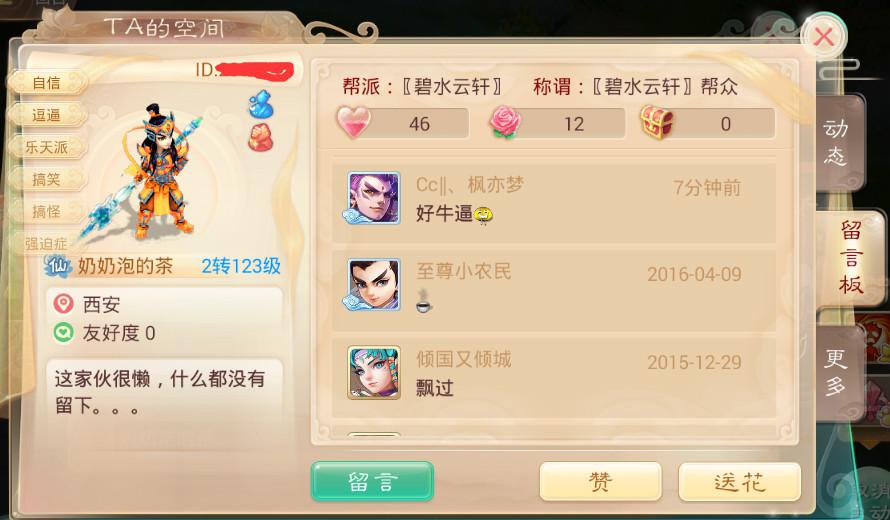Select the 自信 personality tag
Image resolution: width=890 pixels, height=520 pixels.
tap(48, 83)
